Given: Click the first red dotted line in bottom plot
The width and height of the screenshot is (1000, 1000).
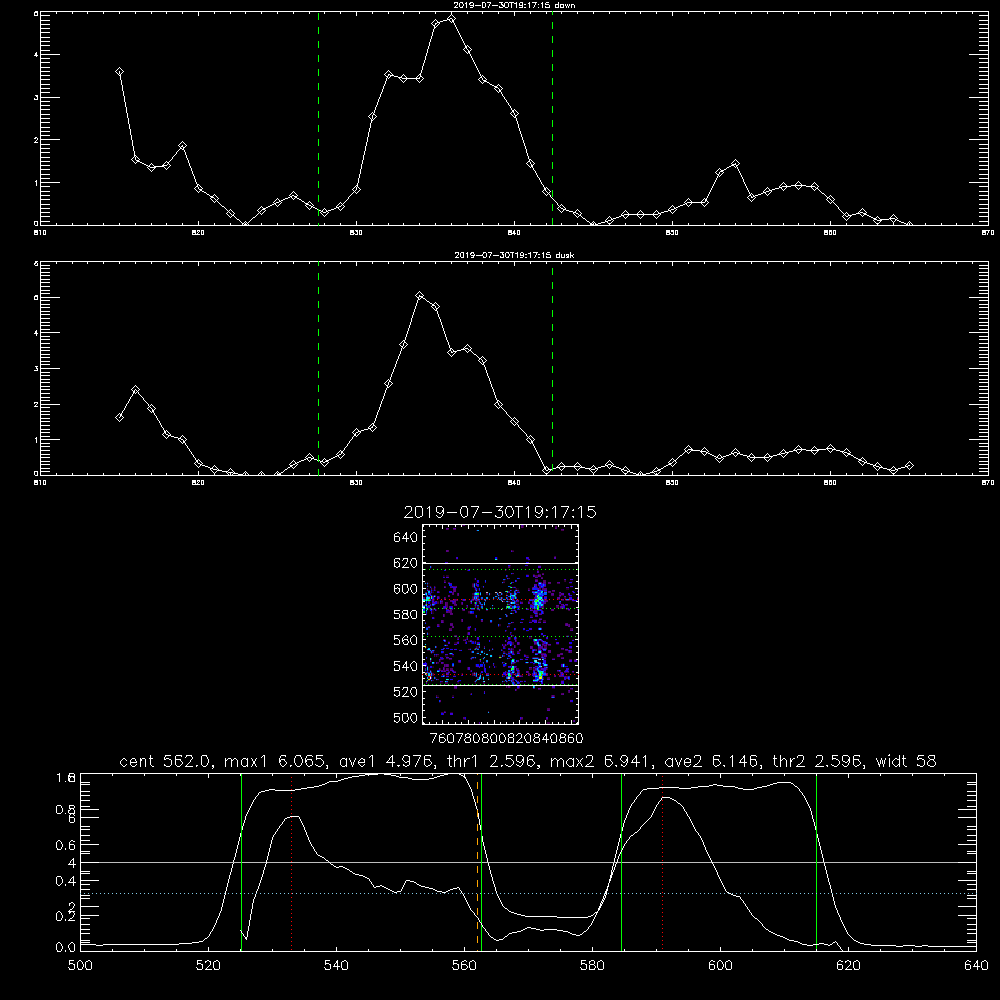Looking at the screenshot, I should click(291, 861).
